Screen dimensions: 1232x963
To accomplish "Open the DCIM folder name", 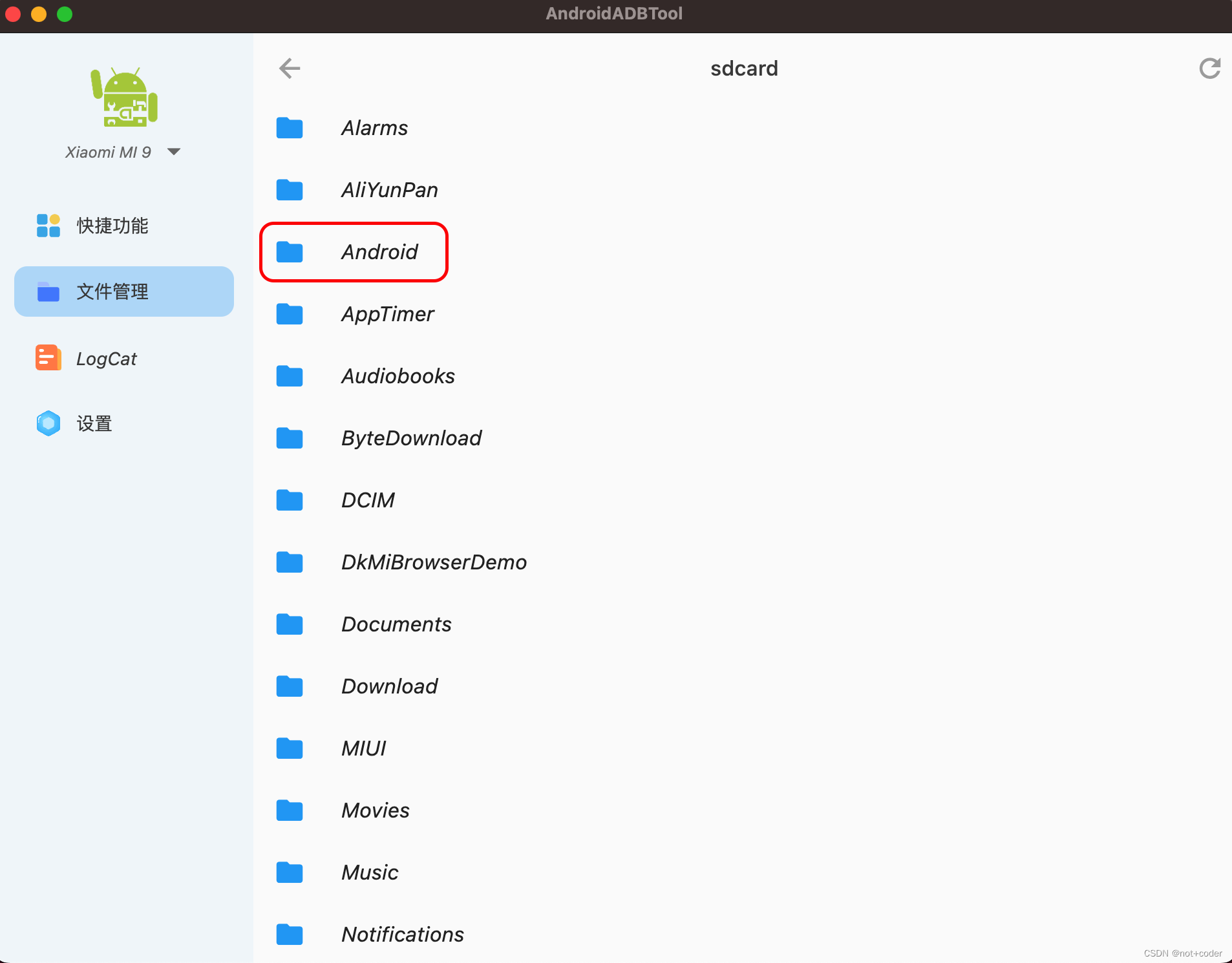I will (368, 500).
